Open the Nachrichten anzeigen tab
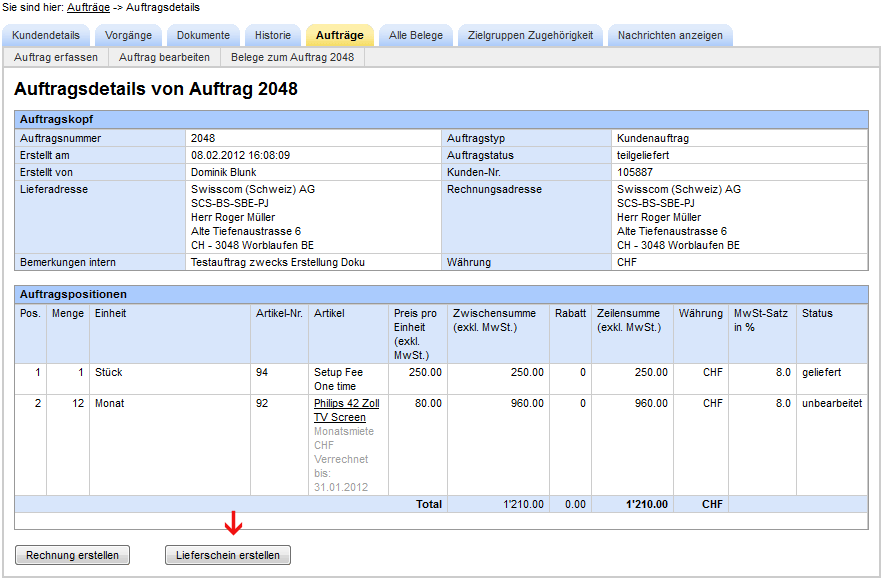The image size is (885, 581). [670, 36]
